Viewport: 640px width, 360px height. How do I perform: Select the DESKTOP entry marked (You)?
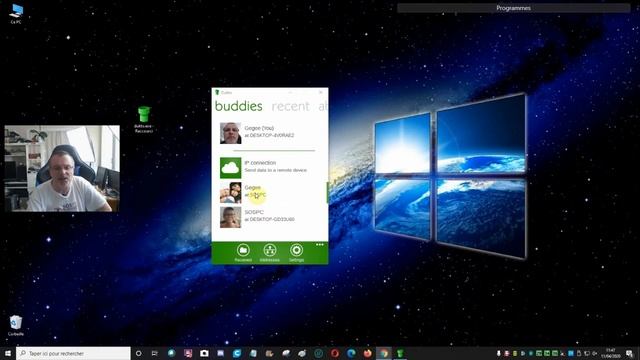pyautogui.click(x=269, y=133)
